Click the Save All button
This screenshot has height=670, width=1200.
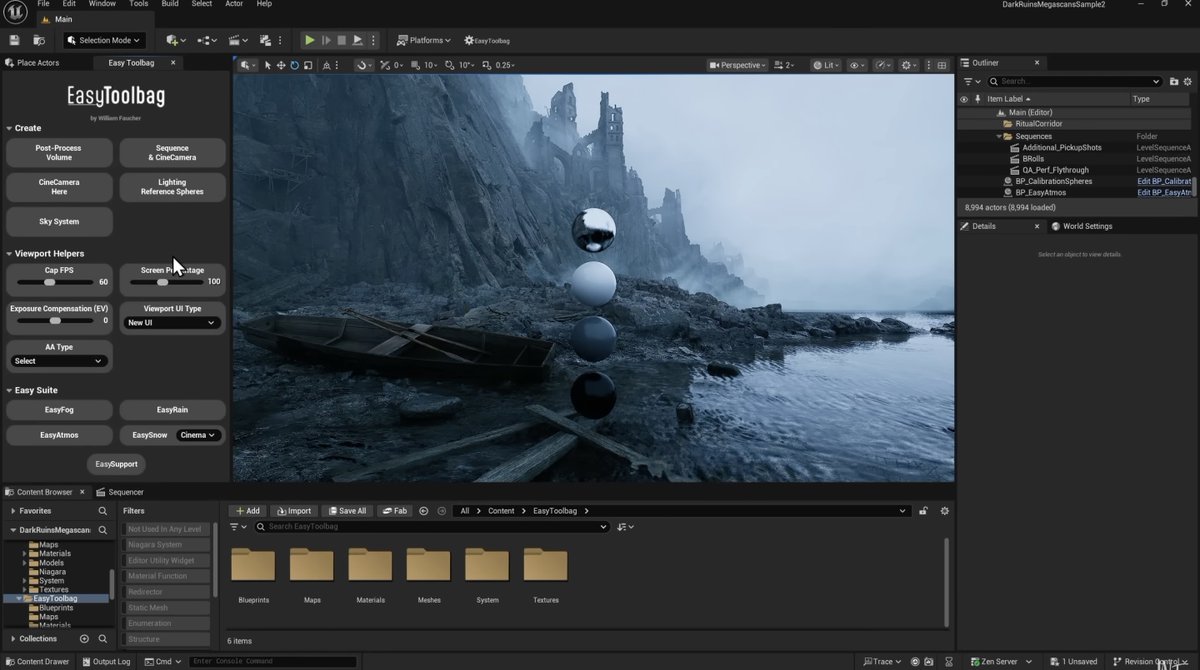(x=347, y=511)
